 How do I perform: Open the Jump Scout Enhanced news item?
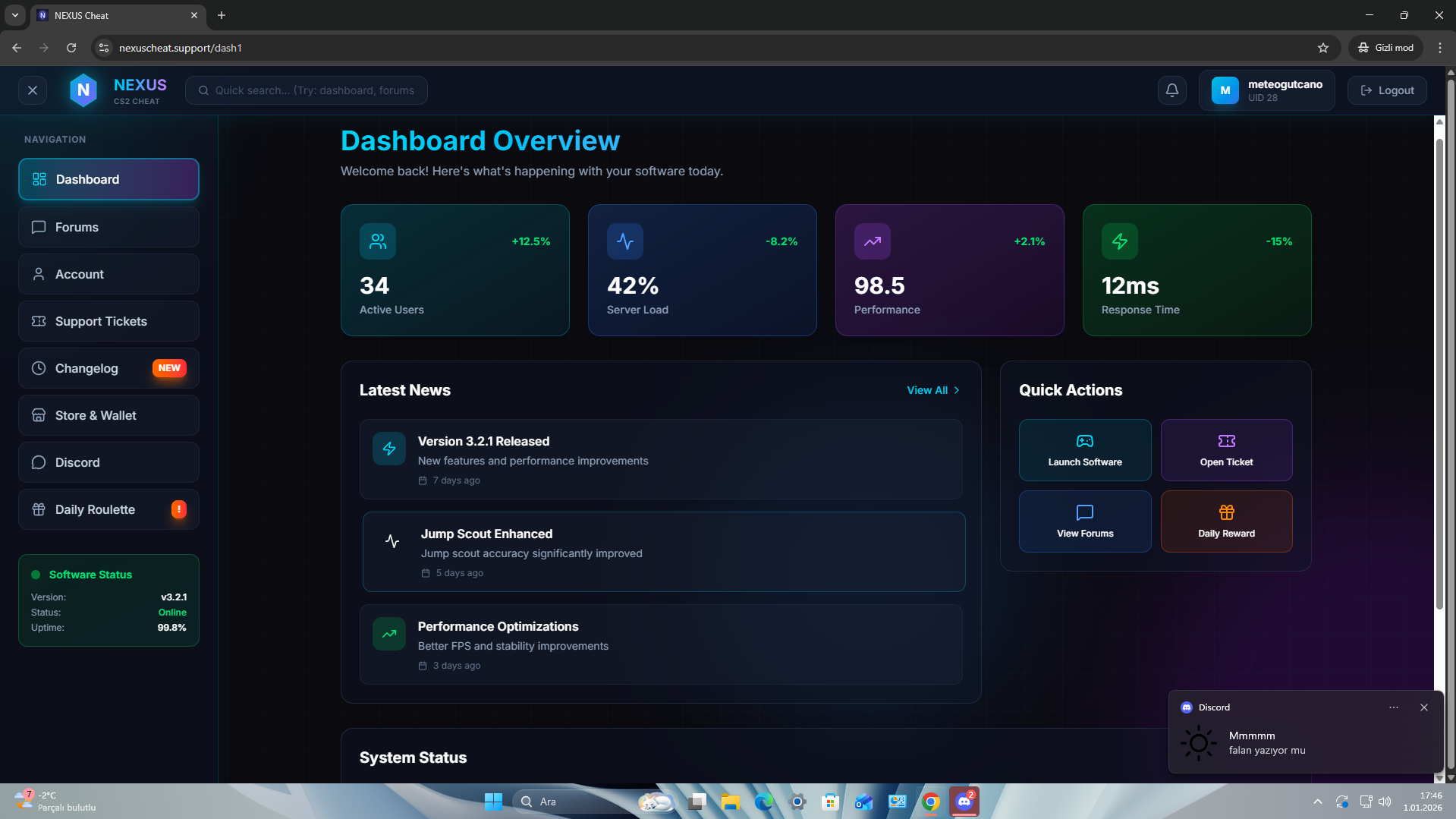pyautogui.click(x=664, y=552)
